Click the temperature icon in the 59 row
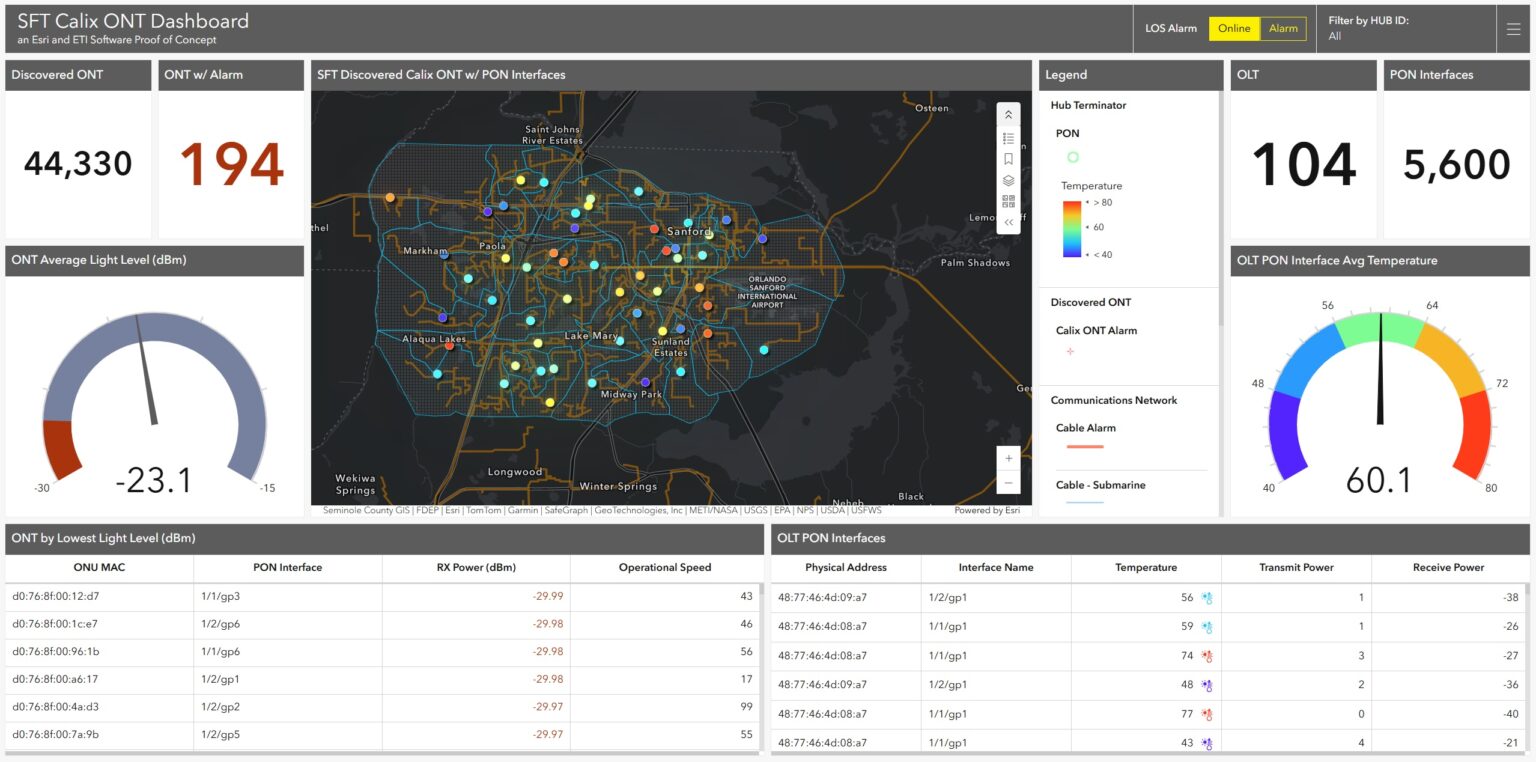The width and height of the screenshot is (1536, 762). click(x=1207, y=627)
